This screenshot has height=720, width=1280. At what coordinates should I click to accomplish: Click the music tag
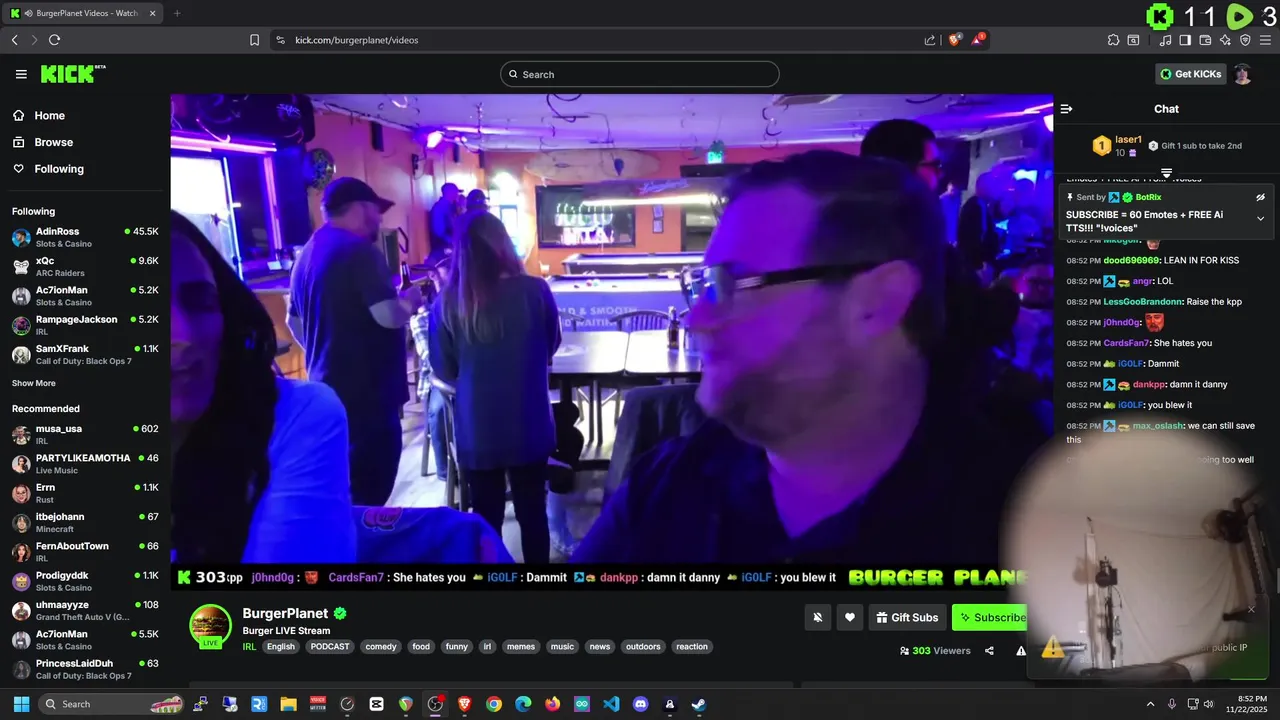(x=563, y=647)
